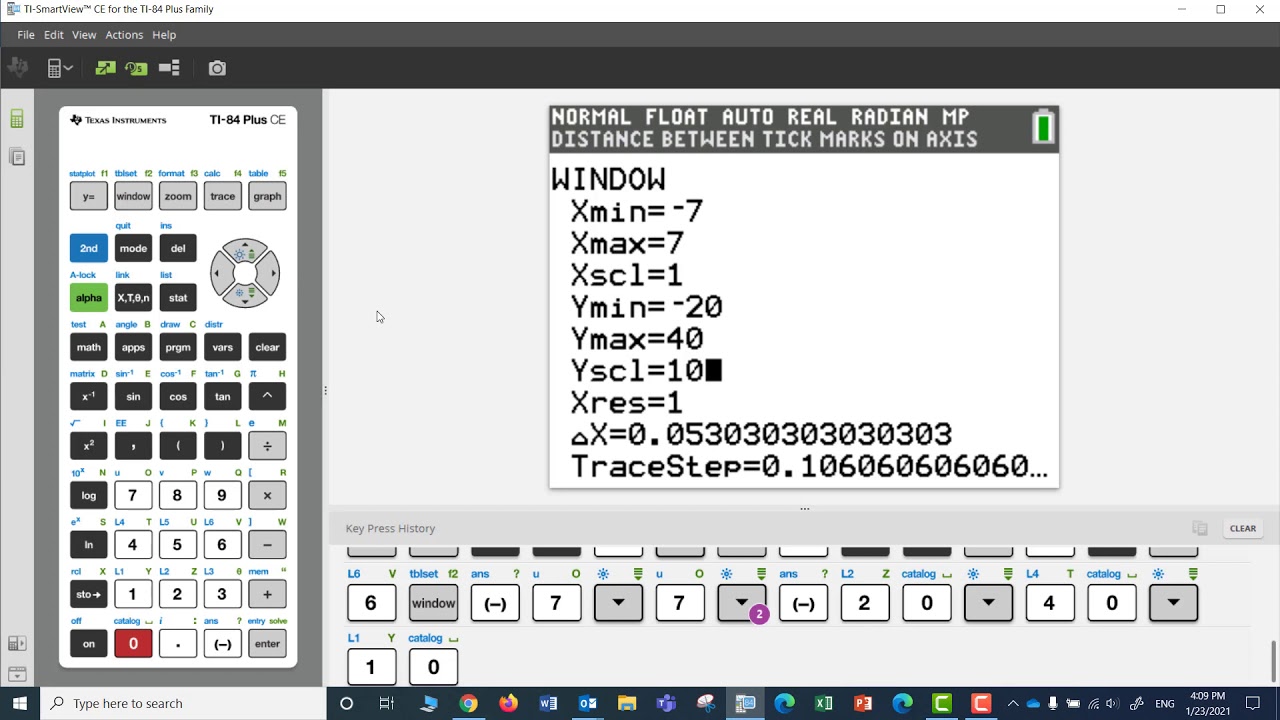This screenshot has width=1280, height=720.
Task: Copy key press history with copy icon
Action: tap(1200, 528)
